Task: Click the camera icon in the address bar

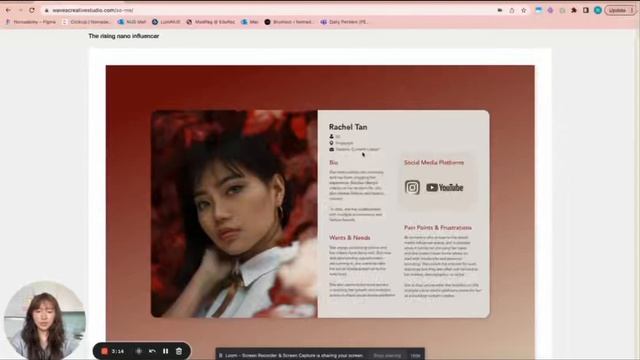Action: click(500, 10)
